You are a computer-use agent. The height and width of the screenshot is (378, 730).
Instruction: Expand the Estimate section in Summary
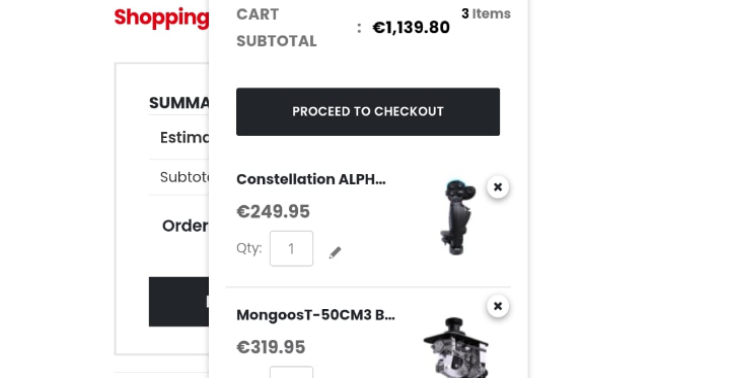(x=184, y=138)
